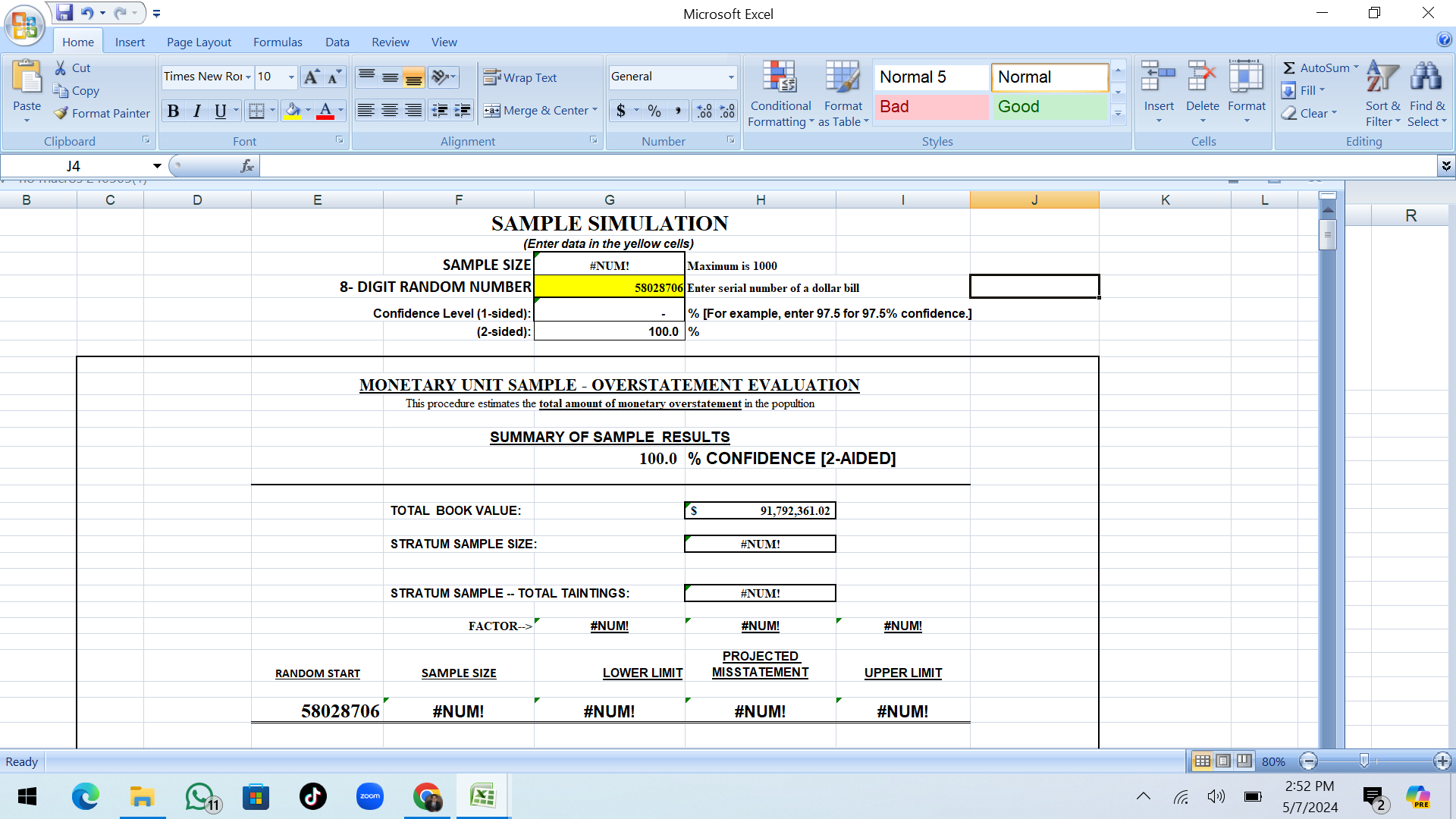Toggle italic formatting on selected text

196,110
